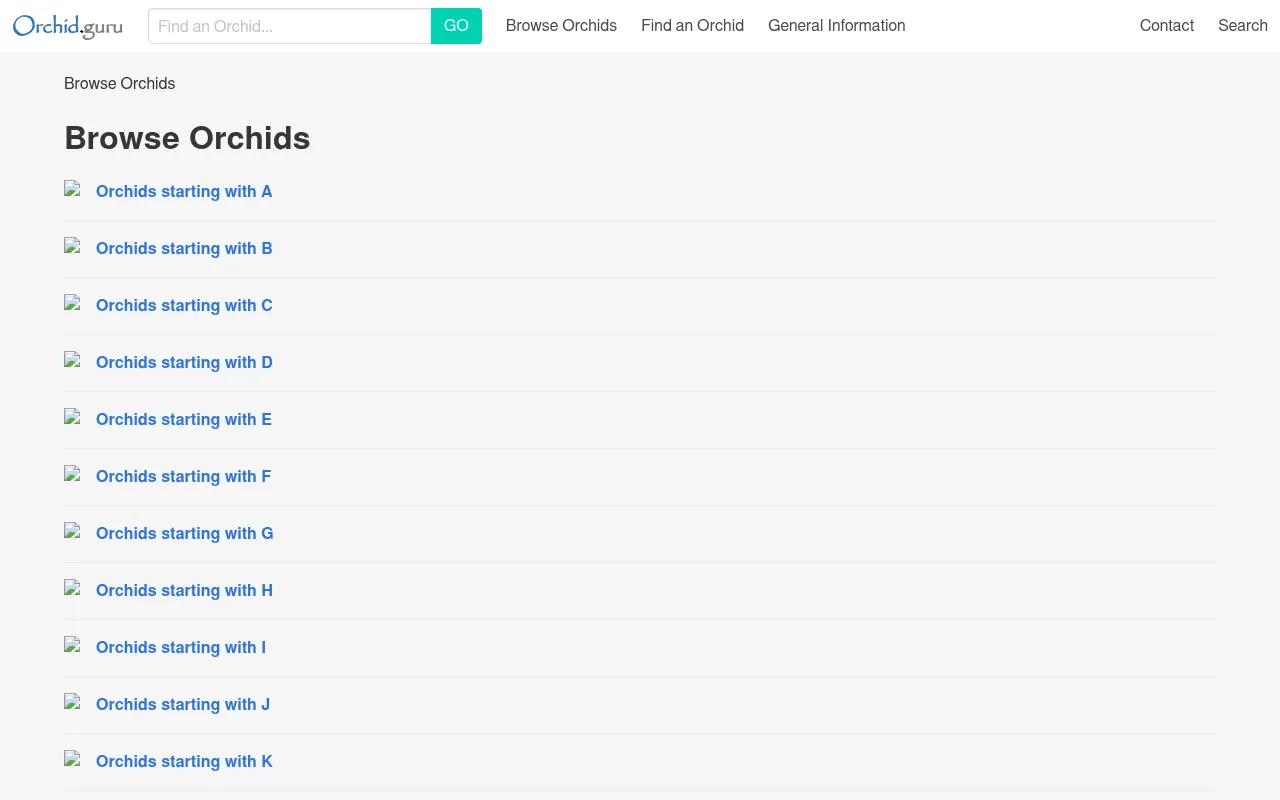
Task: Open the Search page link
Action: 1242,26
